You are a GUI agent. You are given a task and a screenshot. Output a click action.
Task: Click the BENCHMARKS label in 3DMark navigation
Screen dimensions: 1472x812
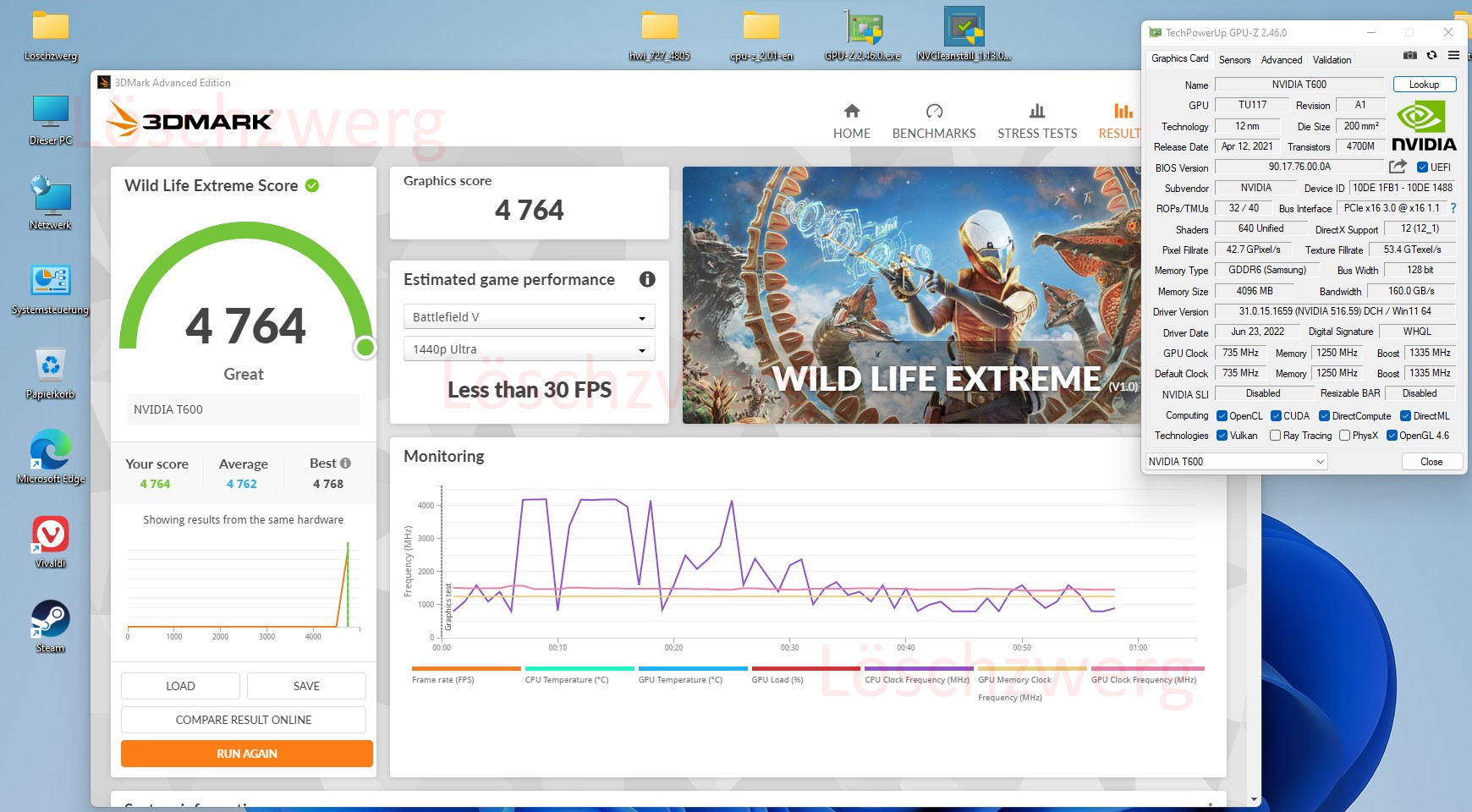[x=934, y=134]
